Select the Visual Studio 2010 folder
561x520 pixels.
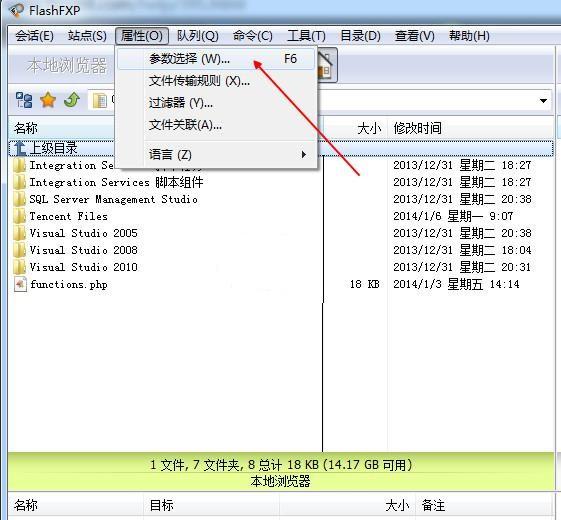click(x=83, y=267)
